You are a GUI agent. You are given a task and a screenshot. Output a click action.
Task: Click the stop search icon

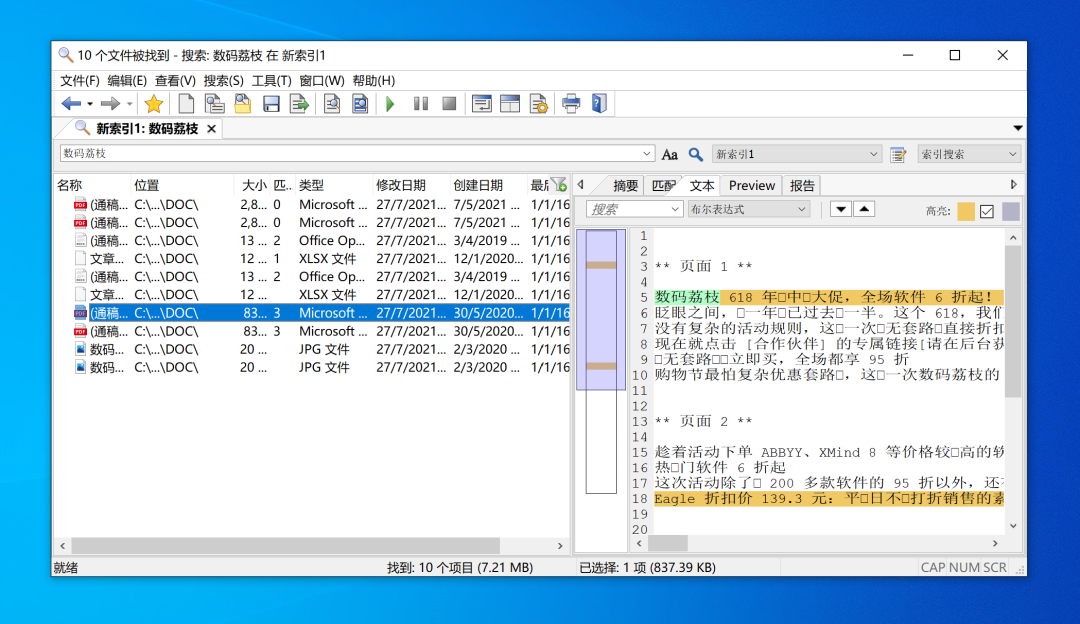(449, 104)
